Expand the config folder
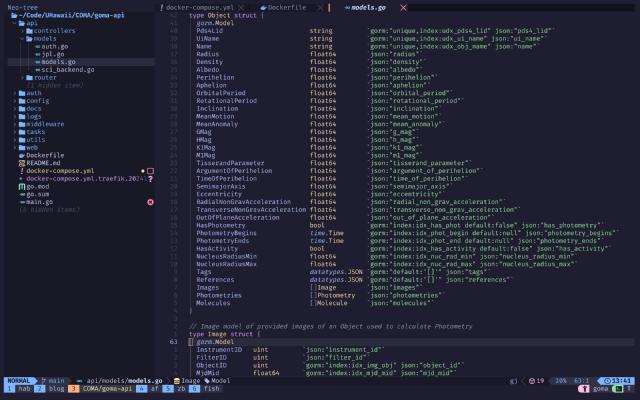The height and width of the screenshot is (400, 640). click(x=15, y=101)
